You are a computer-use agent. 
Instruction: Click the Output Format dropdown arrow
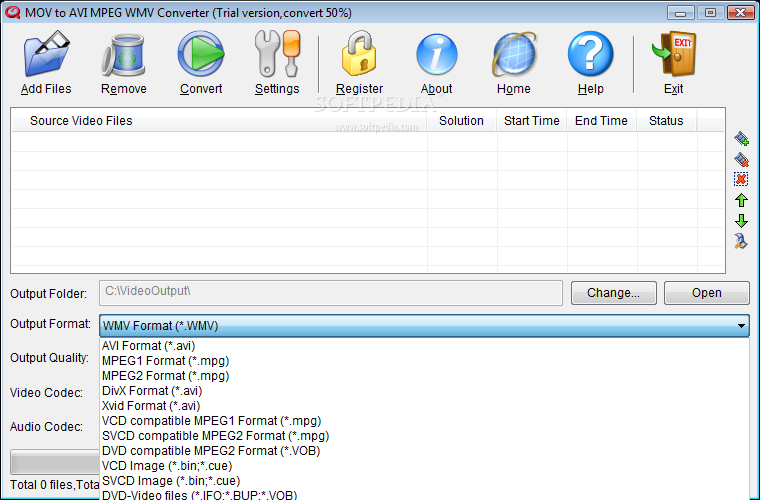pyautogui.click(x=741, y=326)
